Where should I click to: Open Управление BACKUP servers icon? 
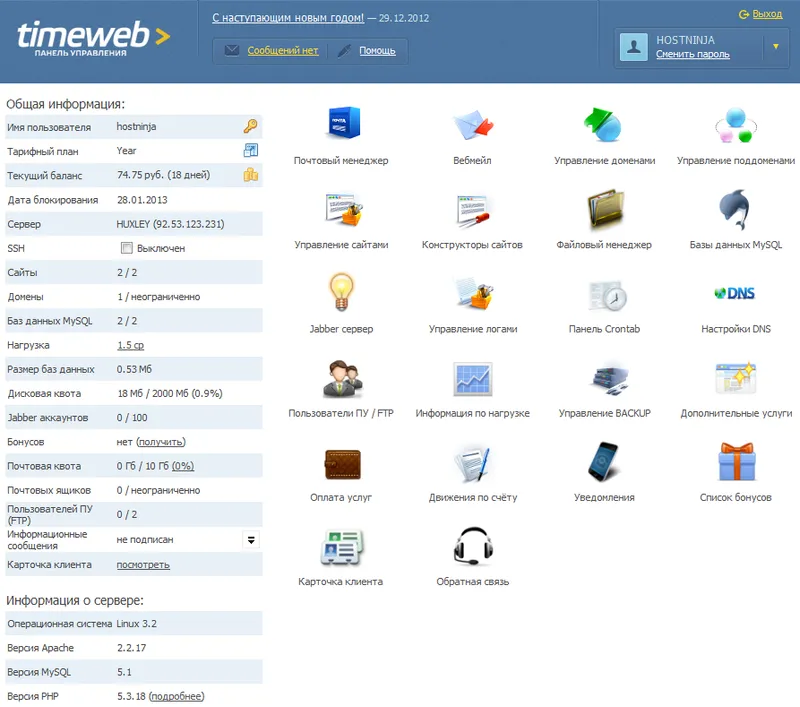(x=610, y=379)
